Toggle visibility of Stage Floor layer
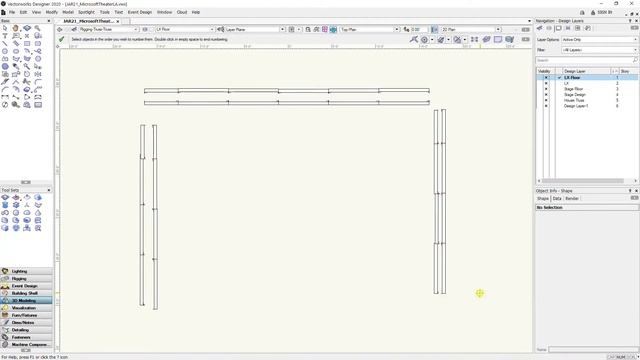Viewport: 640px width, 360px height. coord(546,89)
